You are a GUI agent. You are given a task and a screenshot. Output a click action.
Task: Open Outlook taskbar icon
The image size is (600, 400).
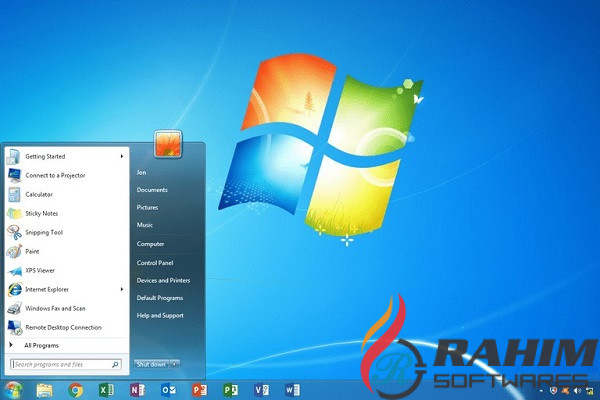tap(168, 389)
